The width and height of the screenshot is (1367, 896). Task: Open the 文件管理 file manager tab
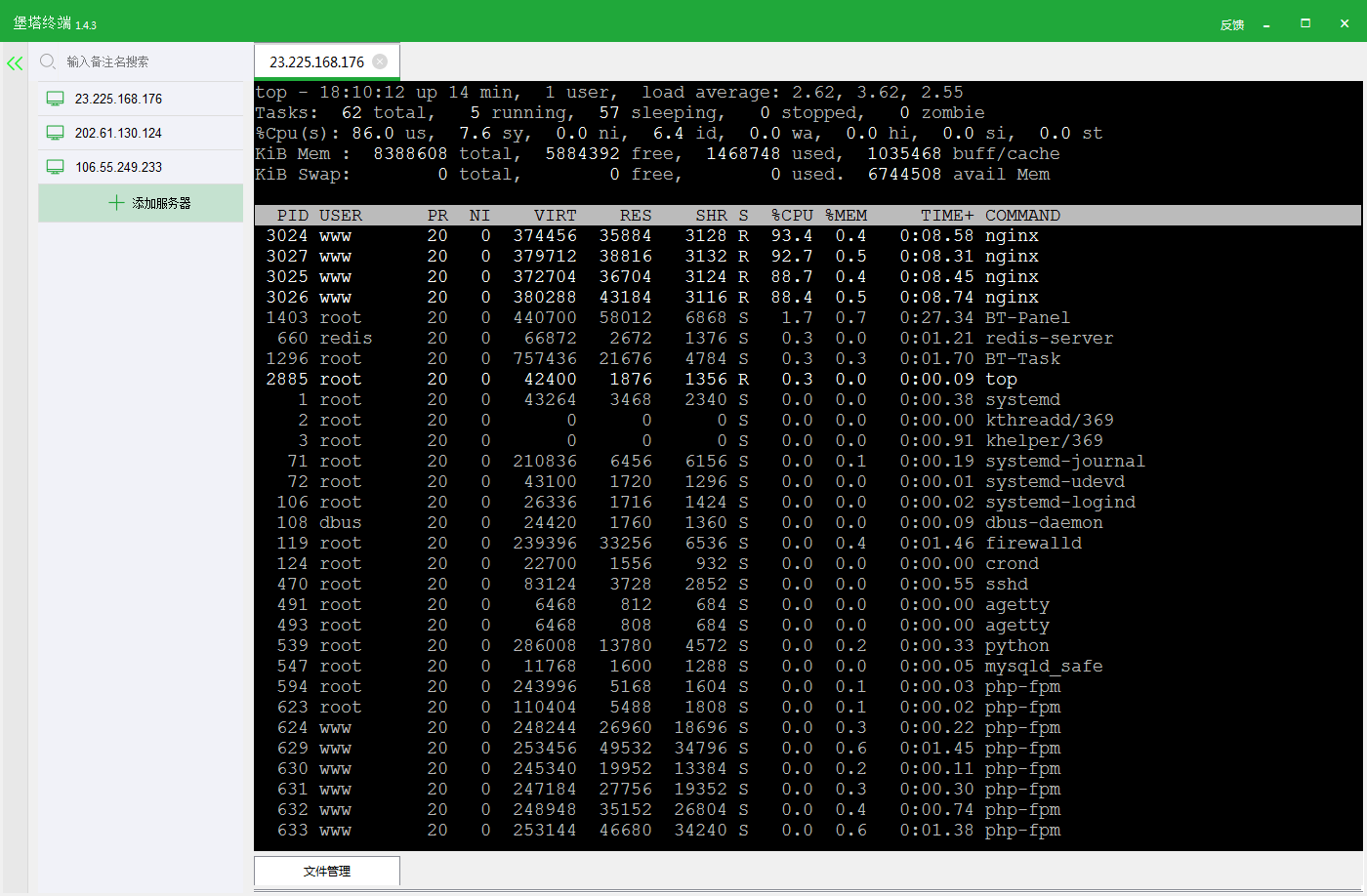(327, 871)
